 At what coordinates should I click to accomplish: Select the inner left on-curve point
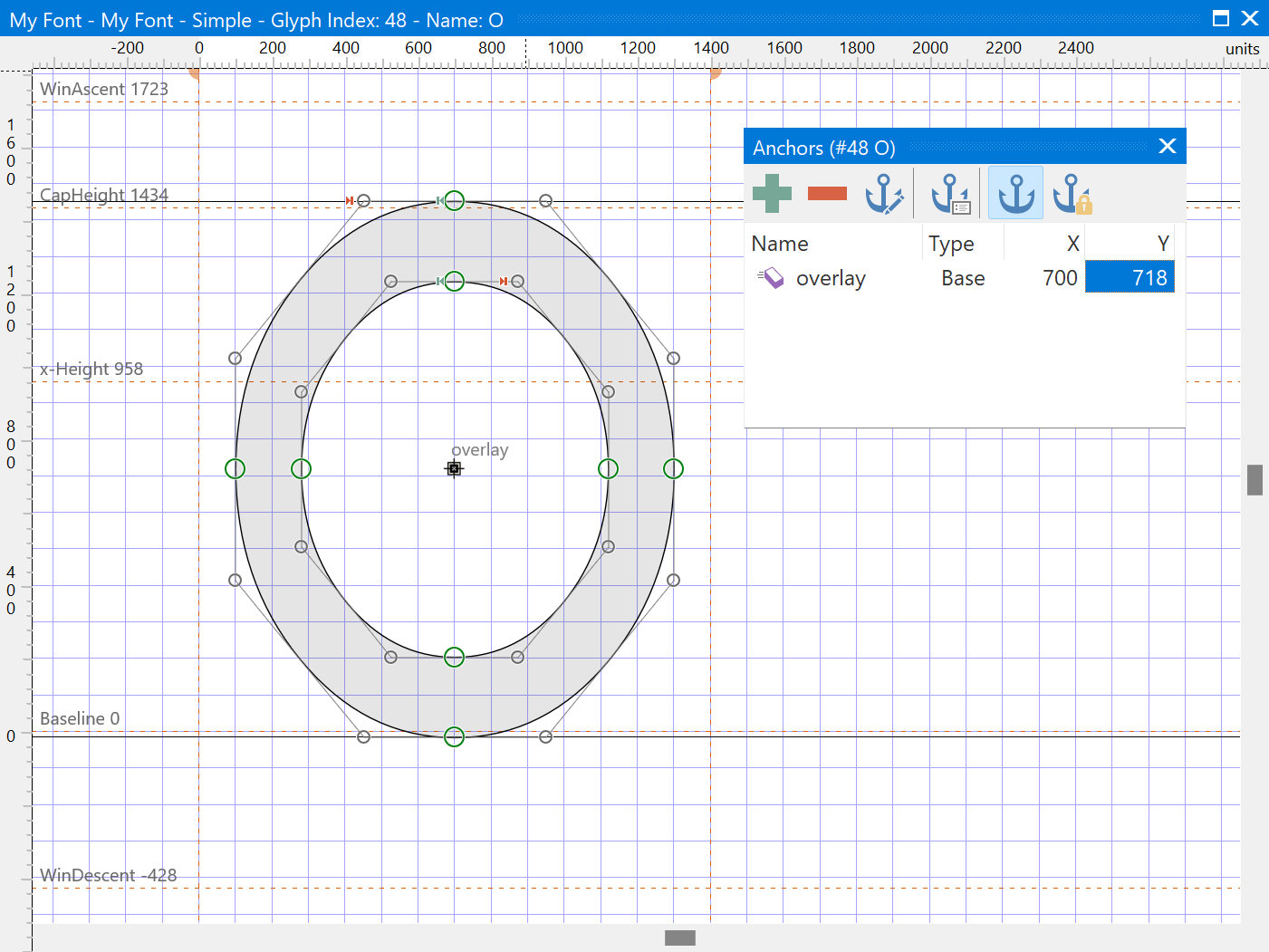click(301, 468)
